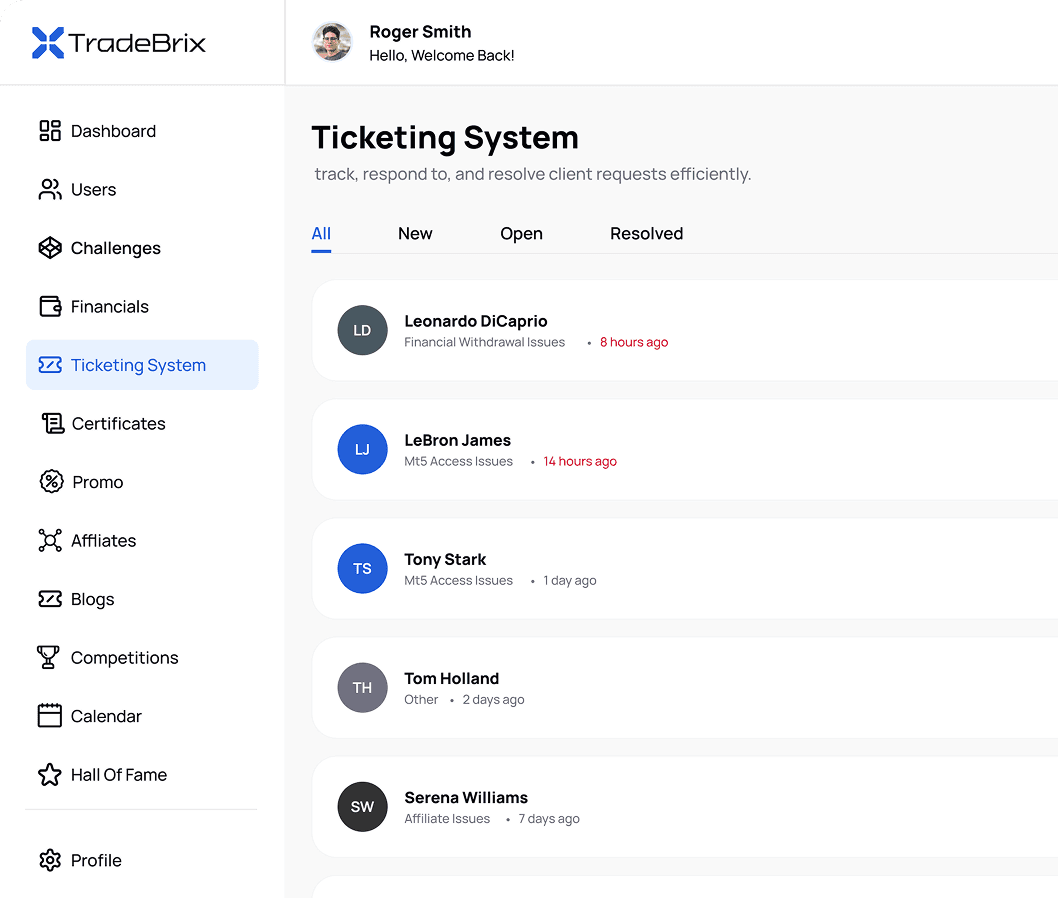Open the Blogs sidebar link
The width and height of the screenshot is (1058, 898).
92,600
